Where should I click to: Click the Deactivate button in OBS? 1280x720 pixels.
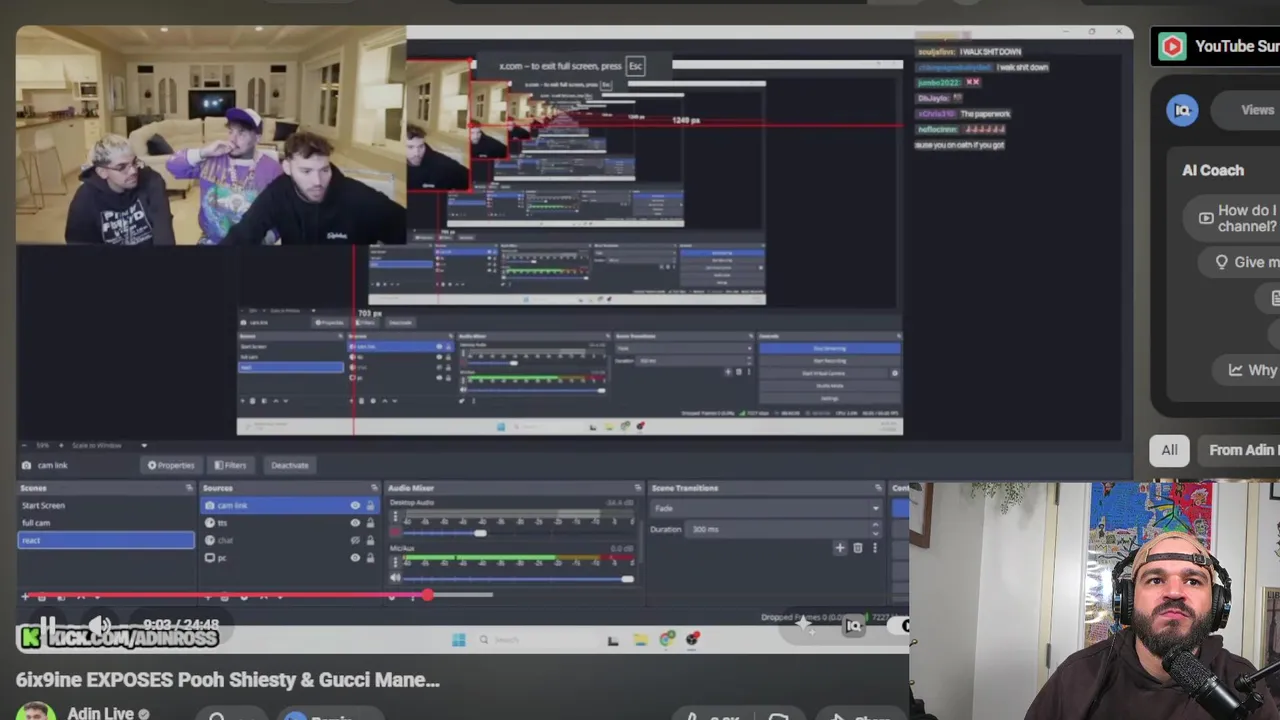point(289,465)
